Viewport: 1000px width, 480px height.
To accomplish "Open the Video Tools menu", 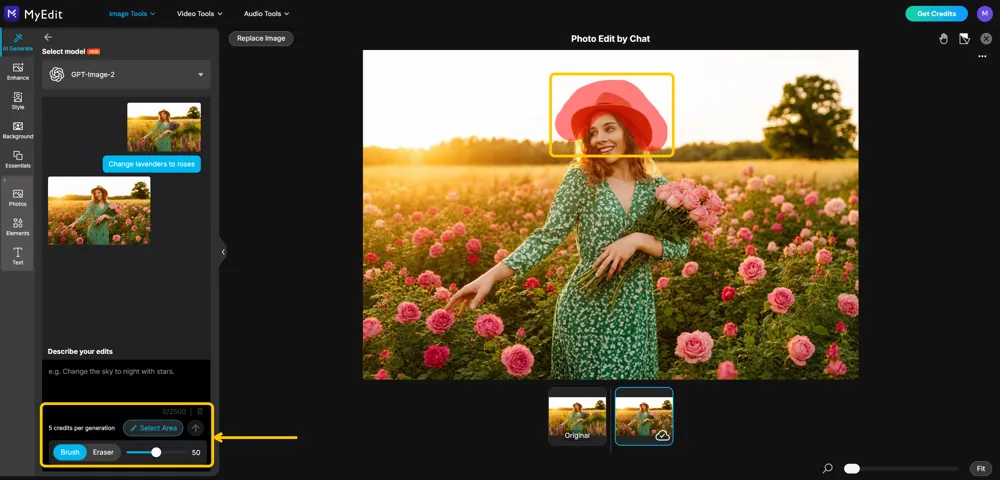I will [x=200, y=13].
